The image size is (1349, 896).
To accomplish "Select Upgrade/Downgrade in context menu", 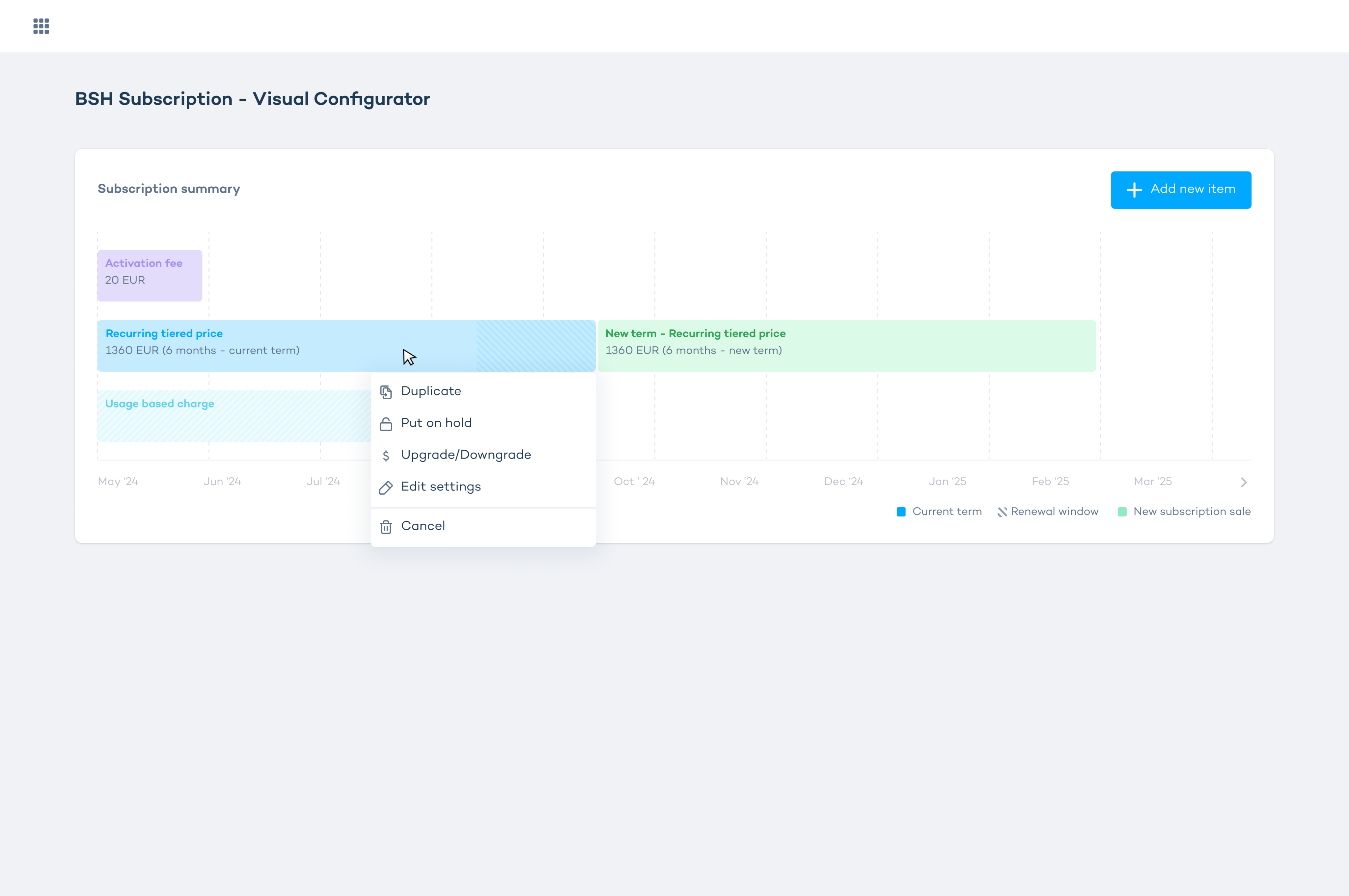I will point(466,455).
